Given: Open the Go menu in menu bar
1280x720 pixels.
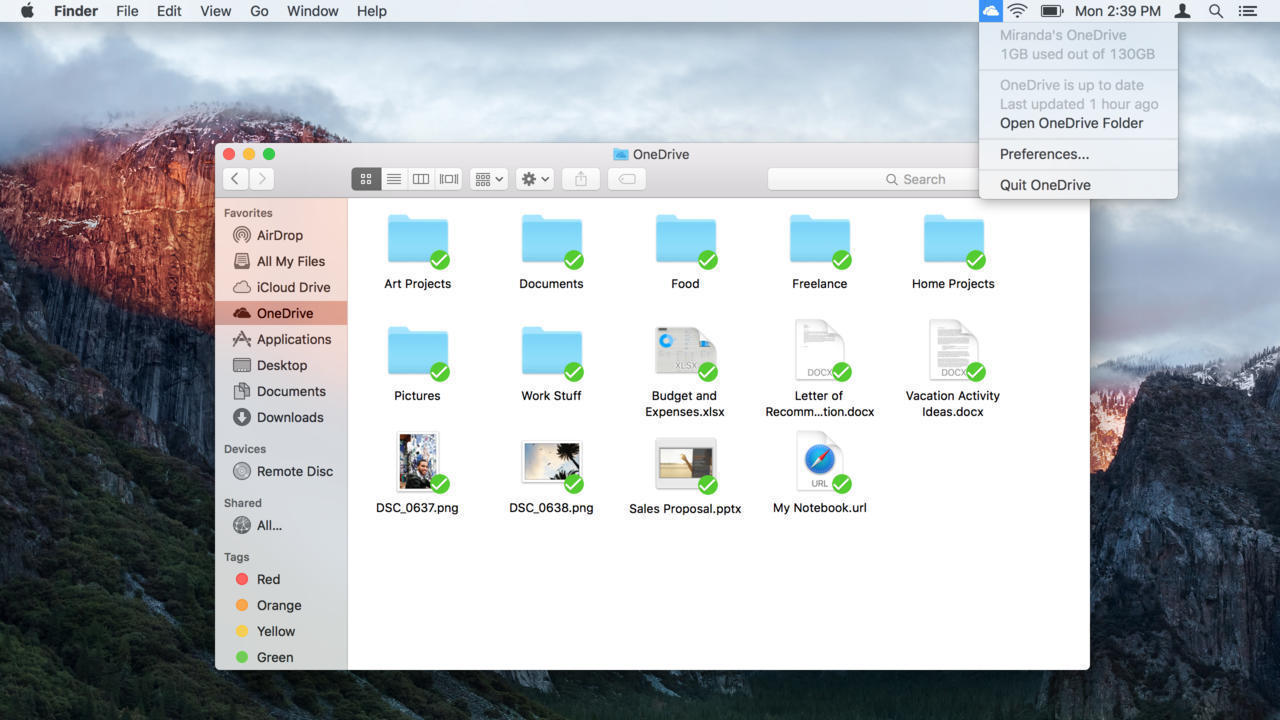Looking at the screenshot, I should point(259,11).
